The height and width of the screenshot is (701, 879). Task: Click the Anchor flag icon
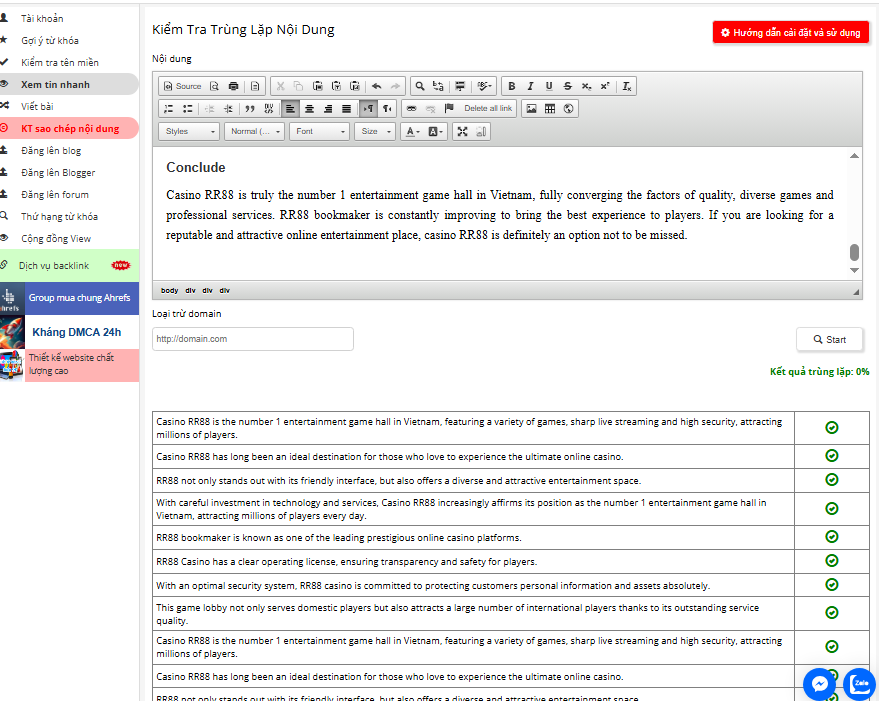(449, 108)
